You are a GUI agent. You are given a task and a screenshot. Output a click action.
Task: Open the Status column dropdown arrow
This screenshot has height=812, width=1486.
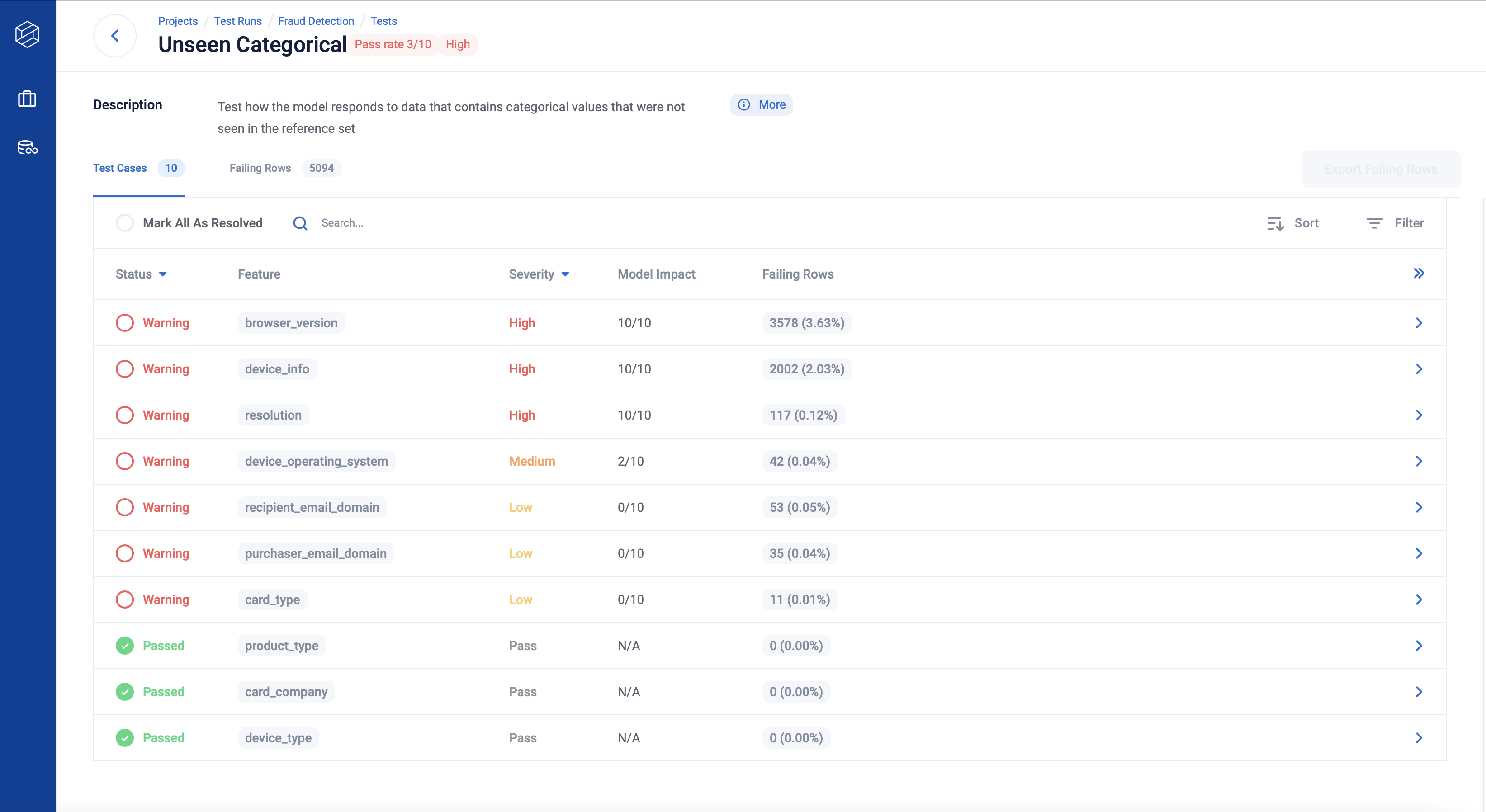tap(163, 274)
